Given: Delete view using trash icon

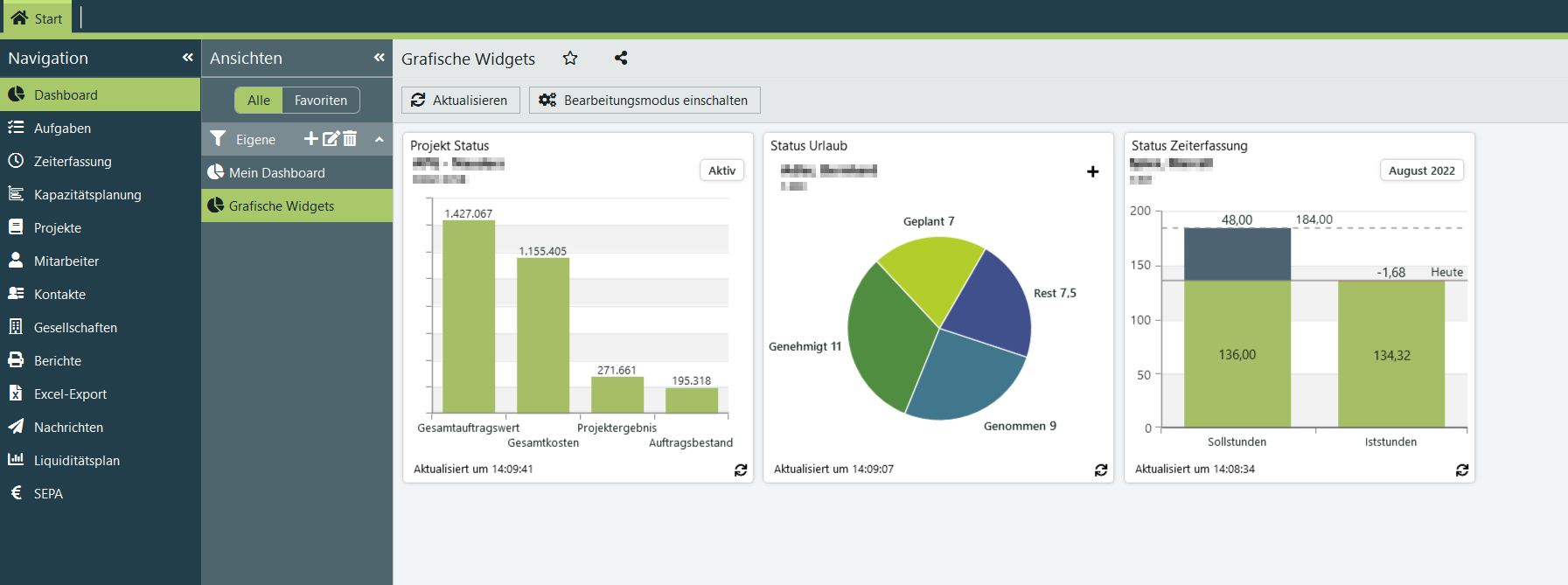Looking at the screenshot, I should 350,139.
